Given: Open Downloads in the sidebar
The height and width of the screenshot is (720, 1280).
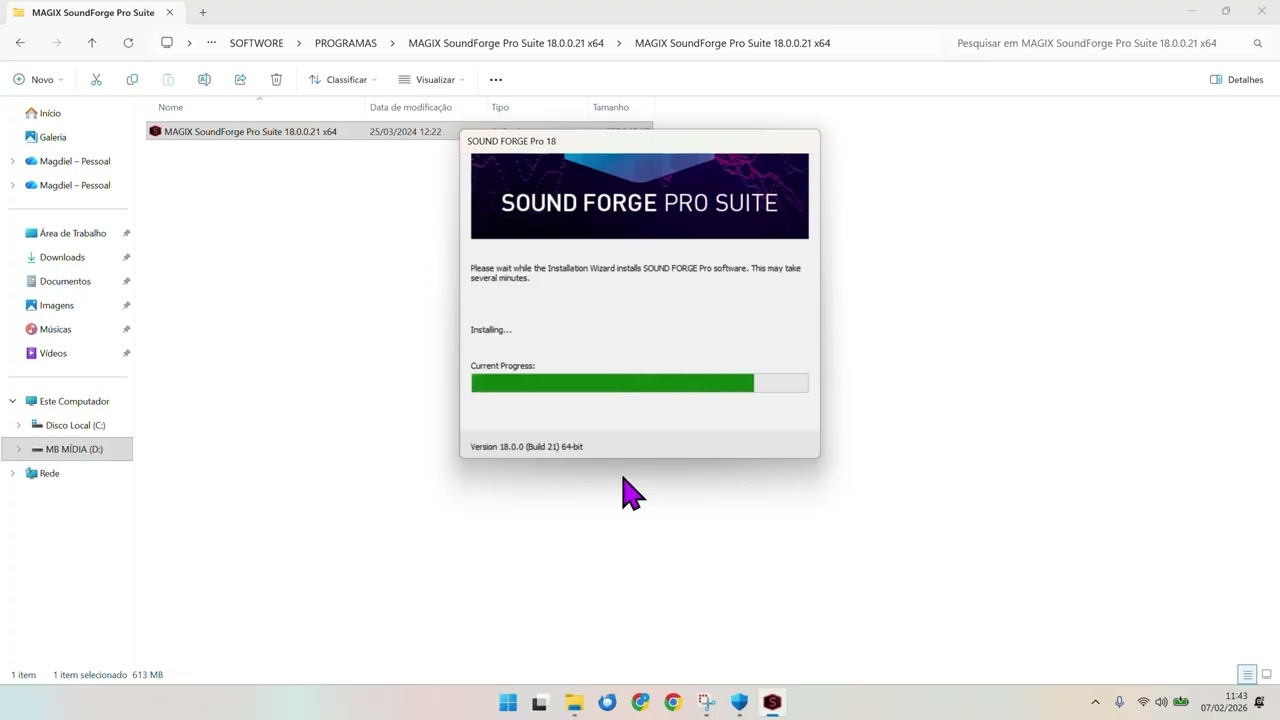Looking at the screenshot, I should [55, 257].
